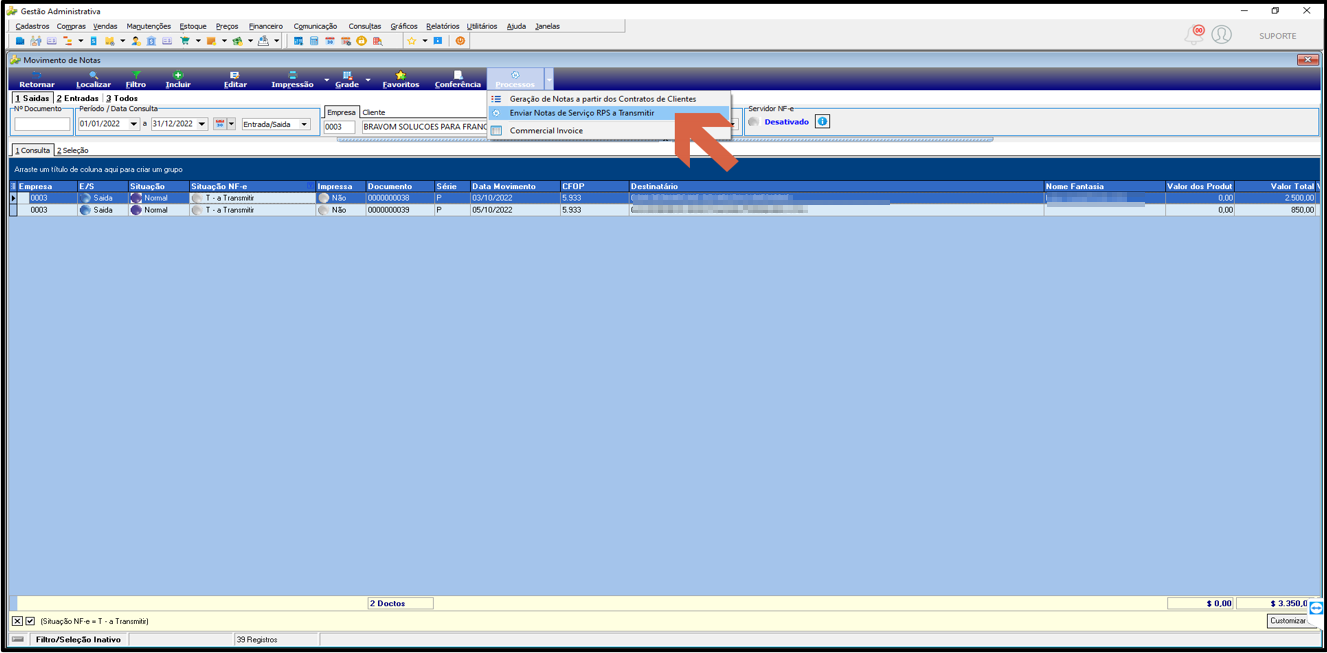Sort by Situação NF-e column header

252,186
